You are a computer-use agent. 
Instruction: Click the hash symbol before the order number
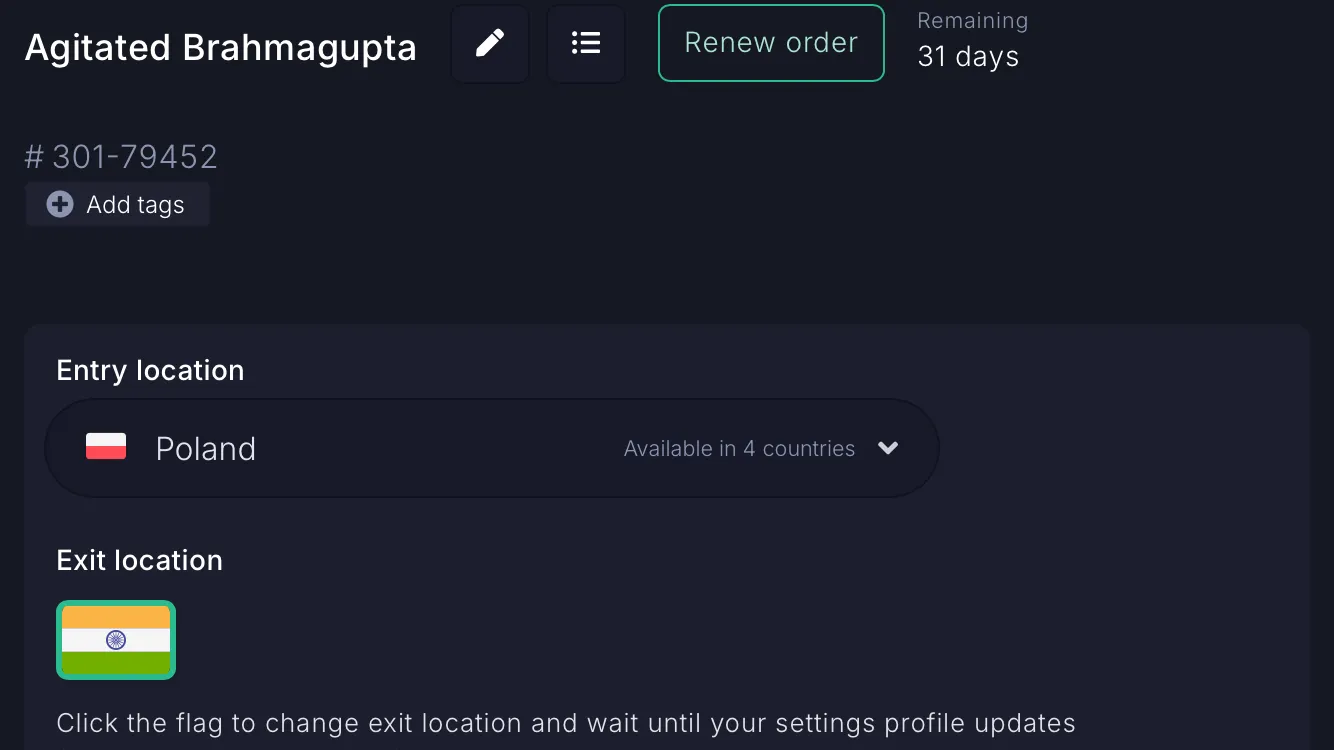tap(34, 157)
